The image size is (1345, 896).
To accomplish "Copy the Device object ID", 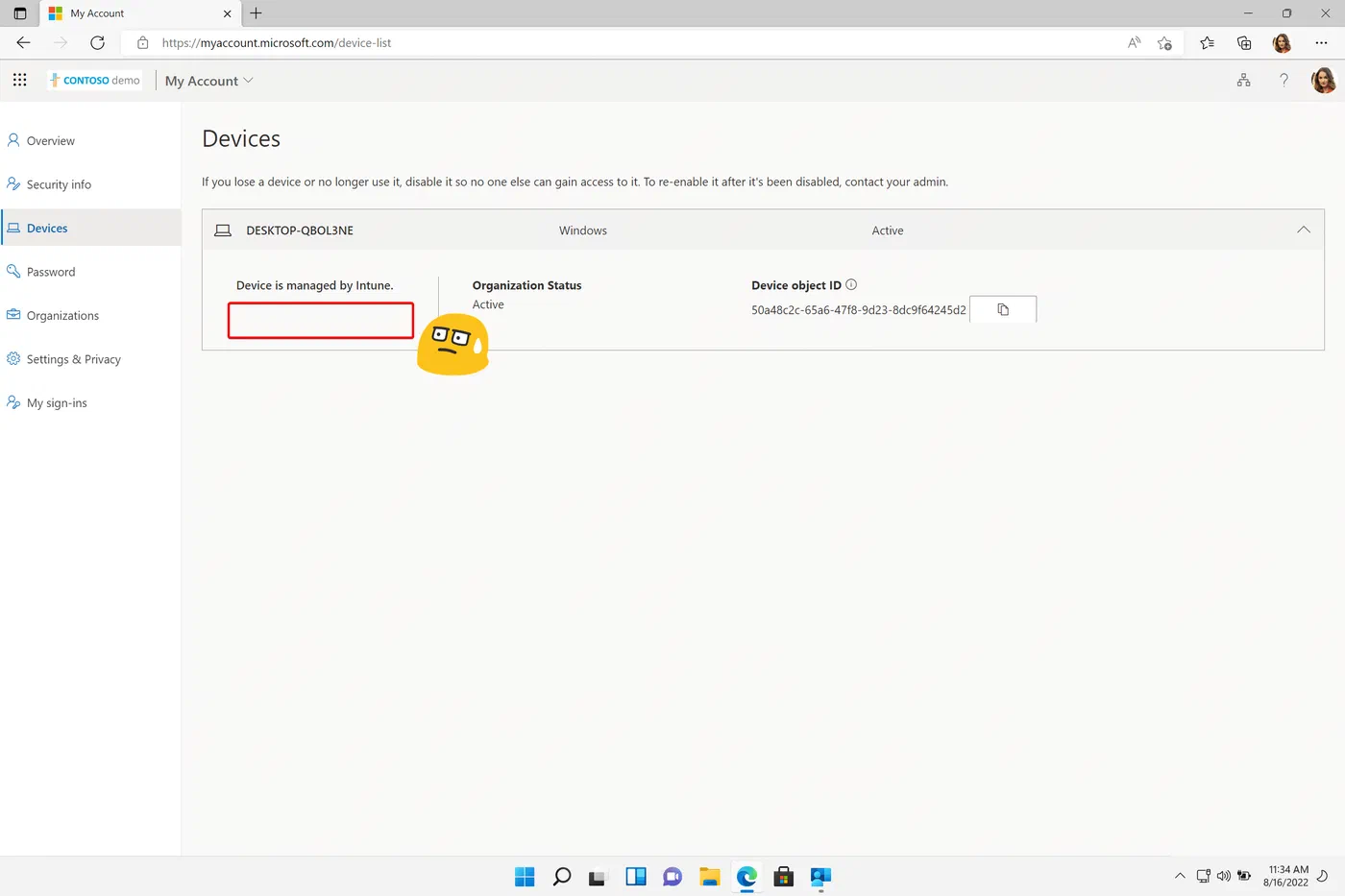I will (1003, 309).
